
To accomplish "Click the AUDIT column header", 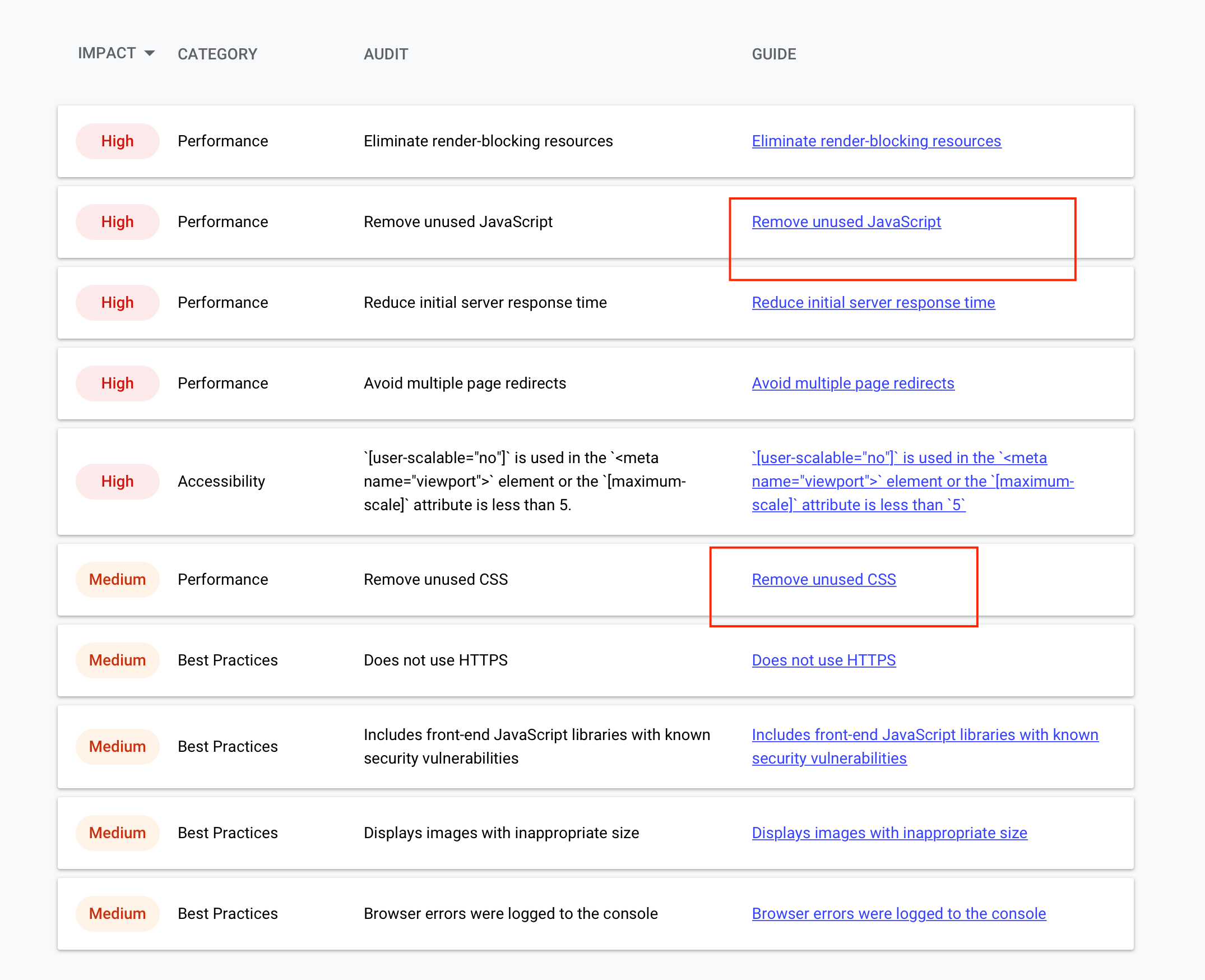I will [x=386, y=54].
